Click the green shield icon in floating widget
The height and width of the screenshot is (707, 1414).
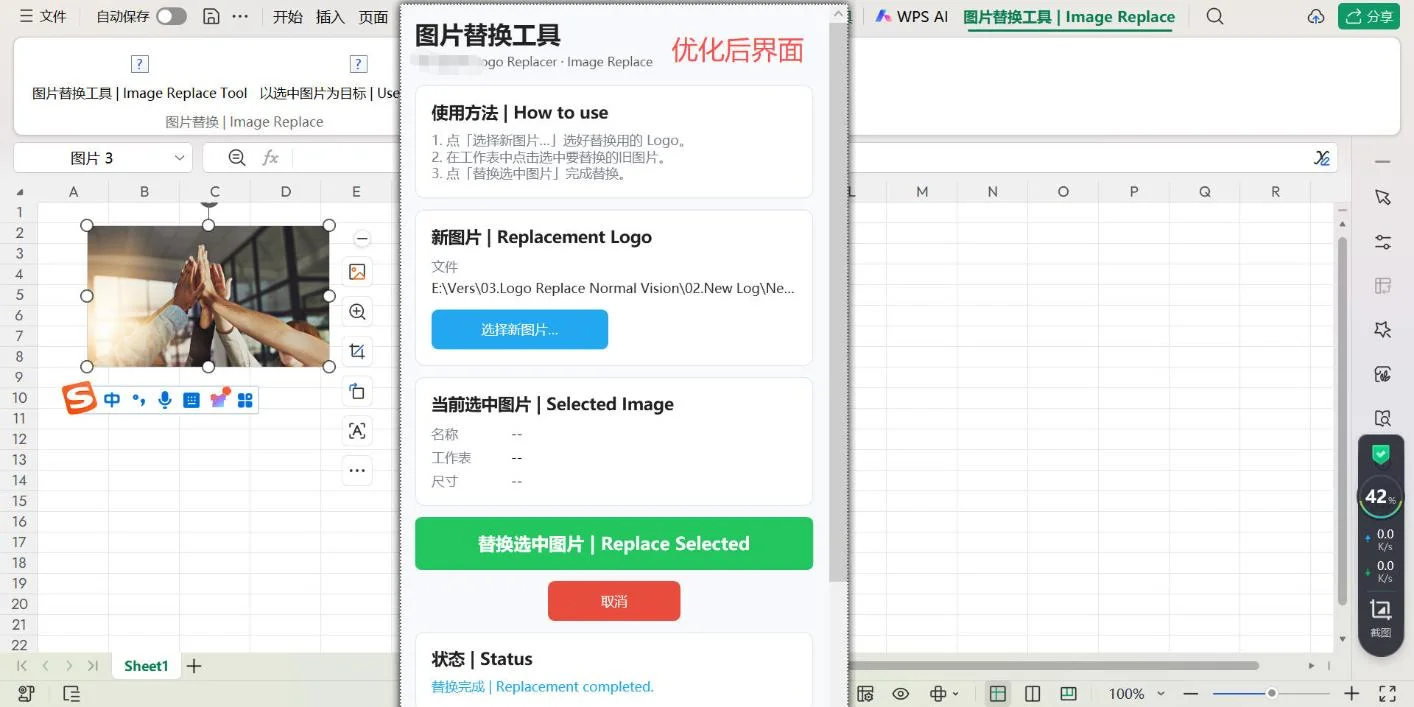point(1381,455)
